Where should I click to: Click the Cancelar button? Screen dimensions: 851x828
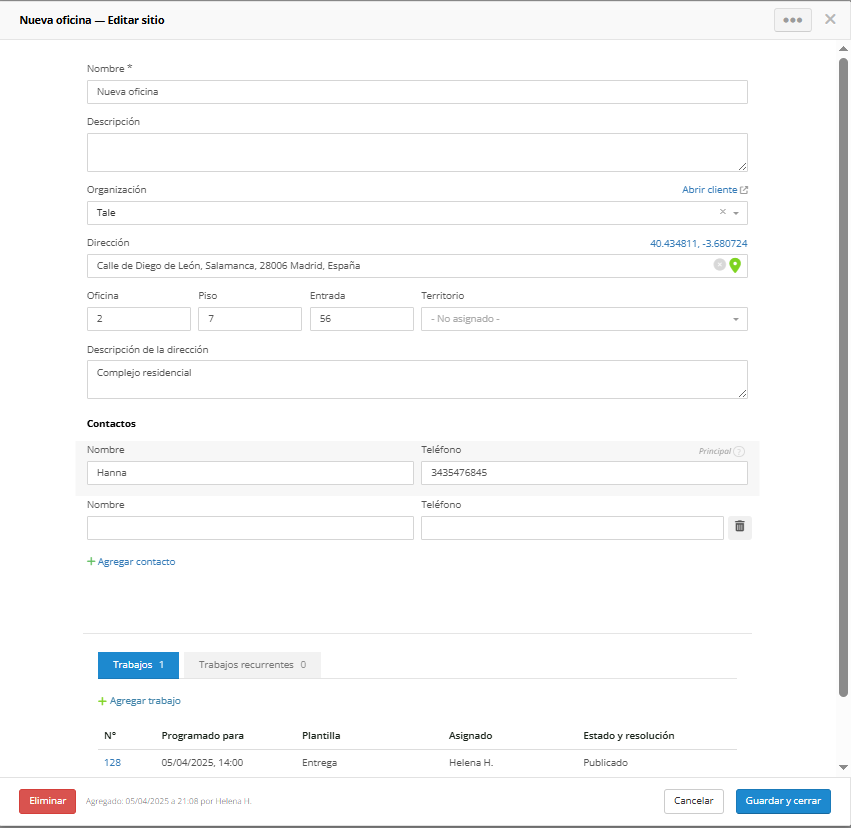click(694, 801)
